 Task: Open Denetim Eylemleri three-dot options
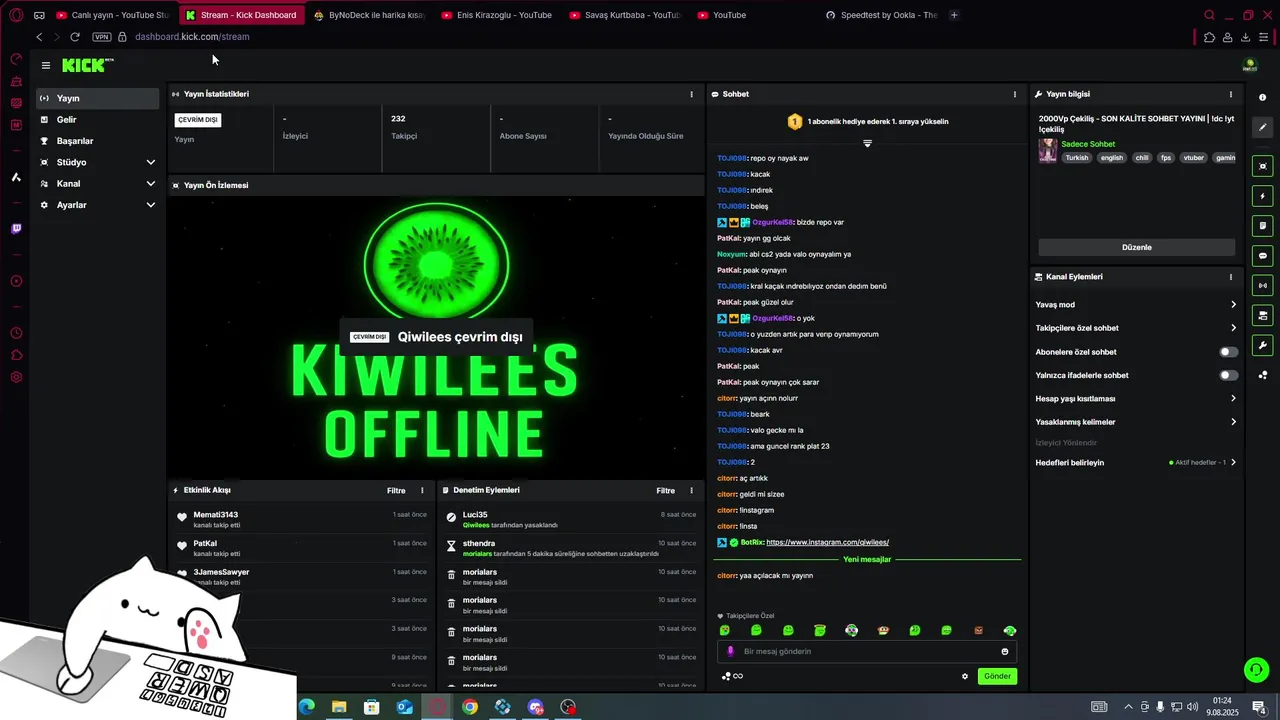(691, 491)
